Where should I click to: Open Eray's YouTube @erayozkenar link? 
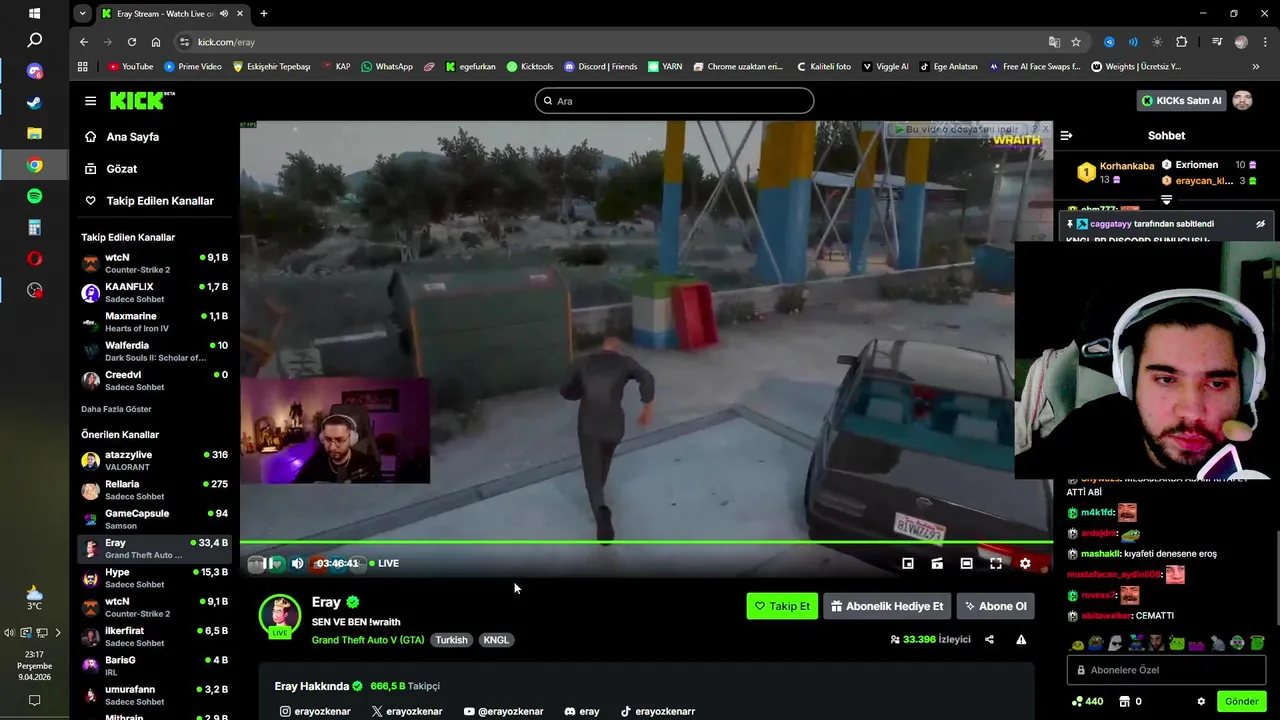(x=503, y=712)
